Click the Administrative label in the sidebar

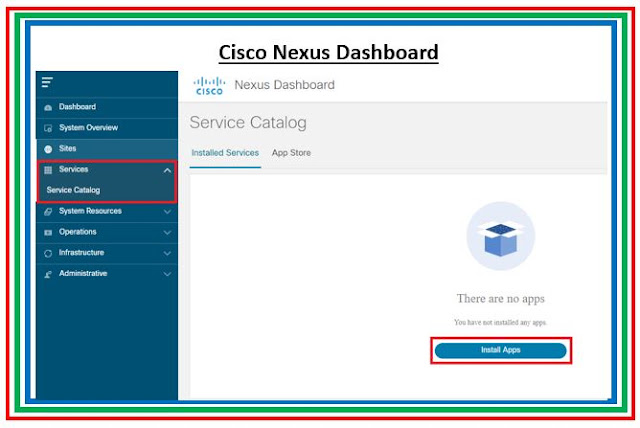(83, 273)
